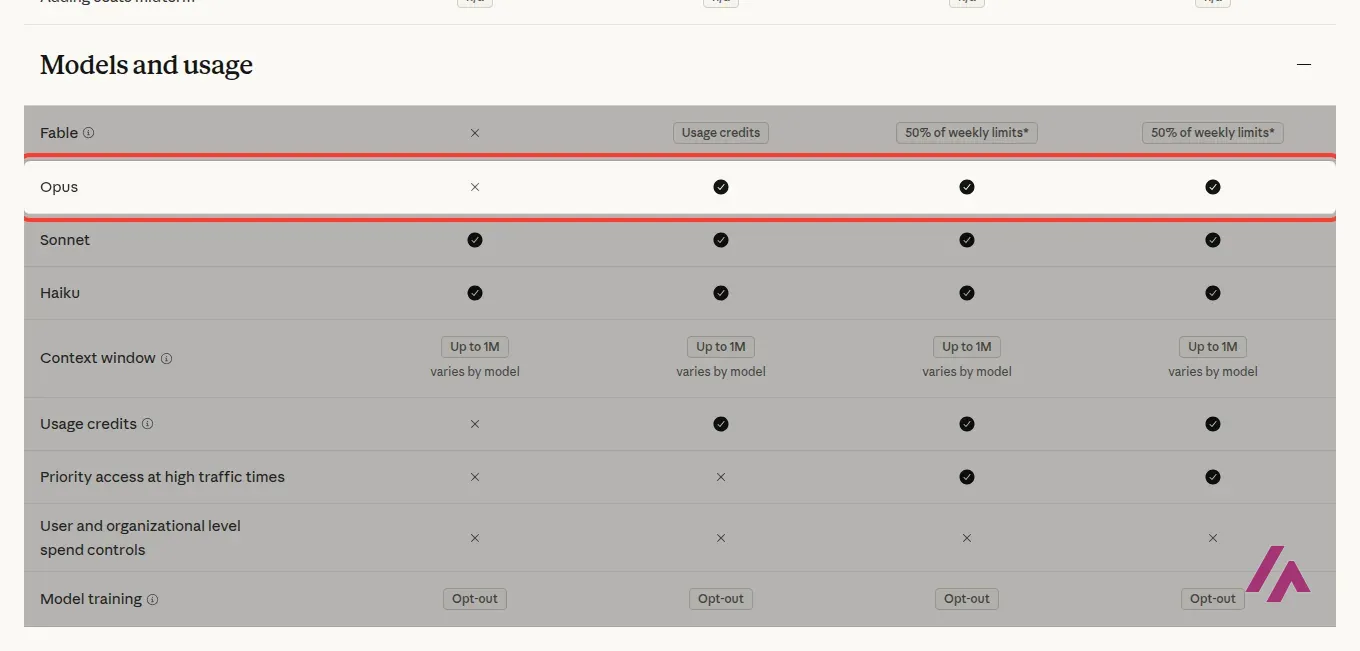Viewport: 1360px width, 651px height.
Task: Click User and organizational level spend controls label
Action: tap(140, 538)
